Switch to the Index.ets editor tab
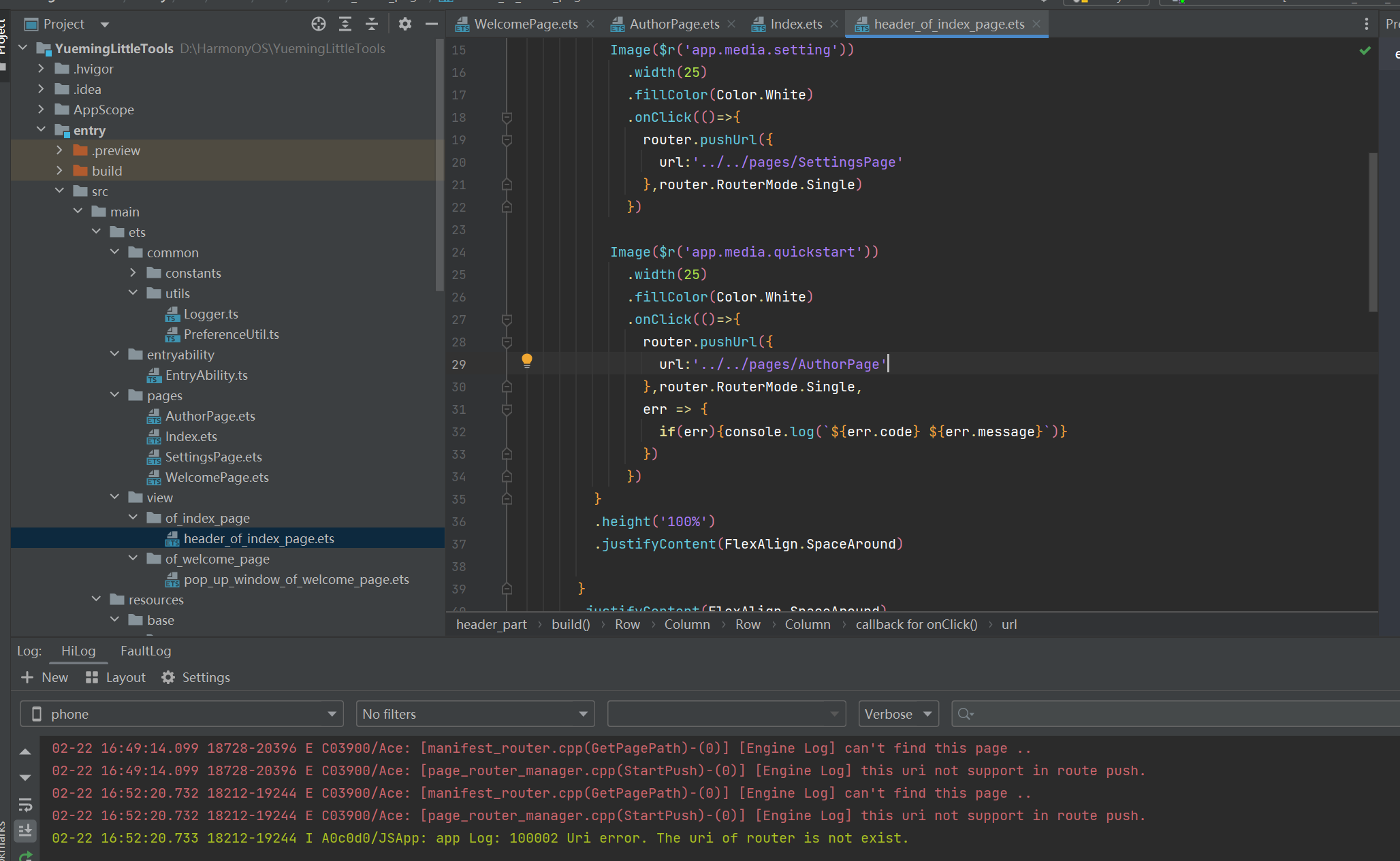The height and width of the screenshot is (861, 1400). [x=795, y=24]
